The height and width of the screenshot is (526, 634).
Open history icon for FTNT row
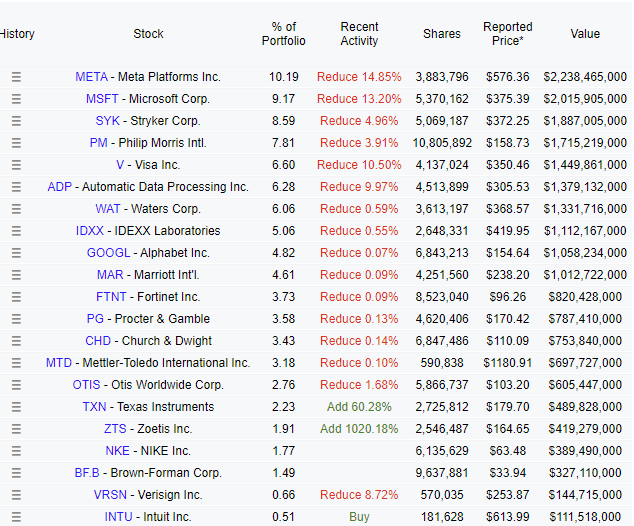click(16, 297)
